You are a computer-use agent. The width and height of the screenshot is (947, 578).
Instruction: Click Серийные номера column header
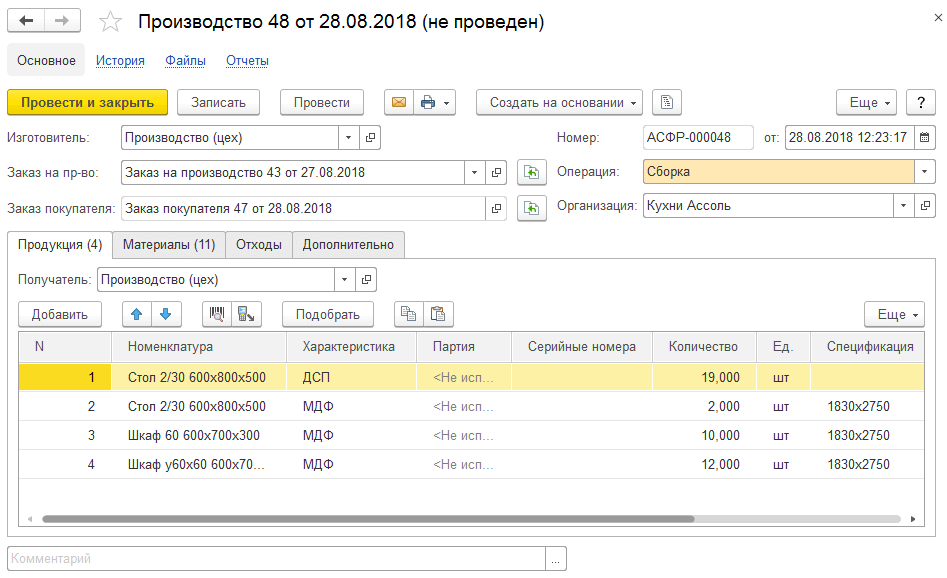(582, 347)
